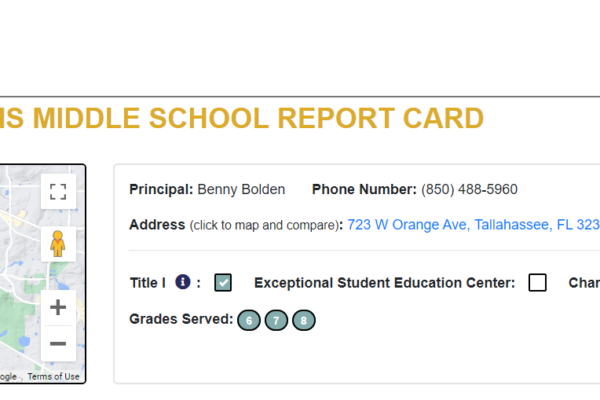Click the Grades Served label
Screen dimensions: 600x400
pyautogui.click(x=181, y=319)
